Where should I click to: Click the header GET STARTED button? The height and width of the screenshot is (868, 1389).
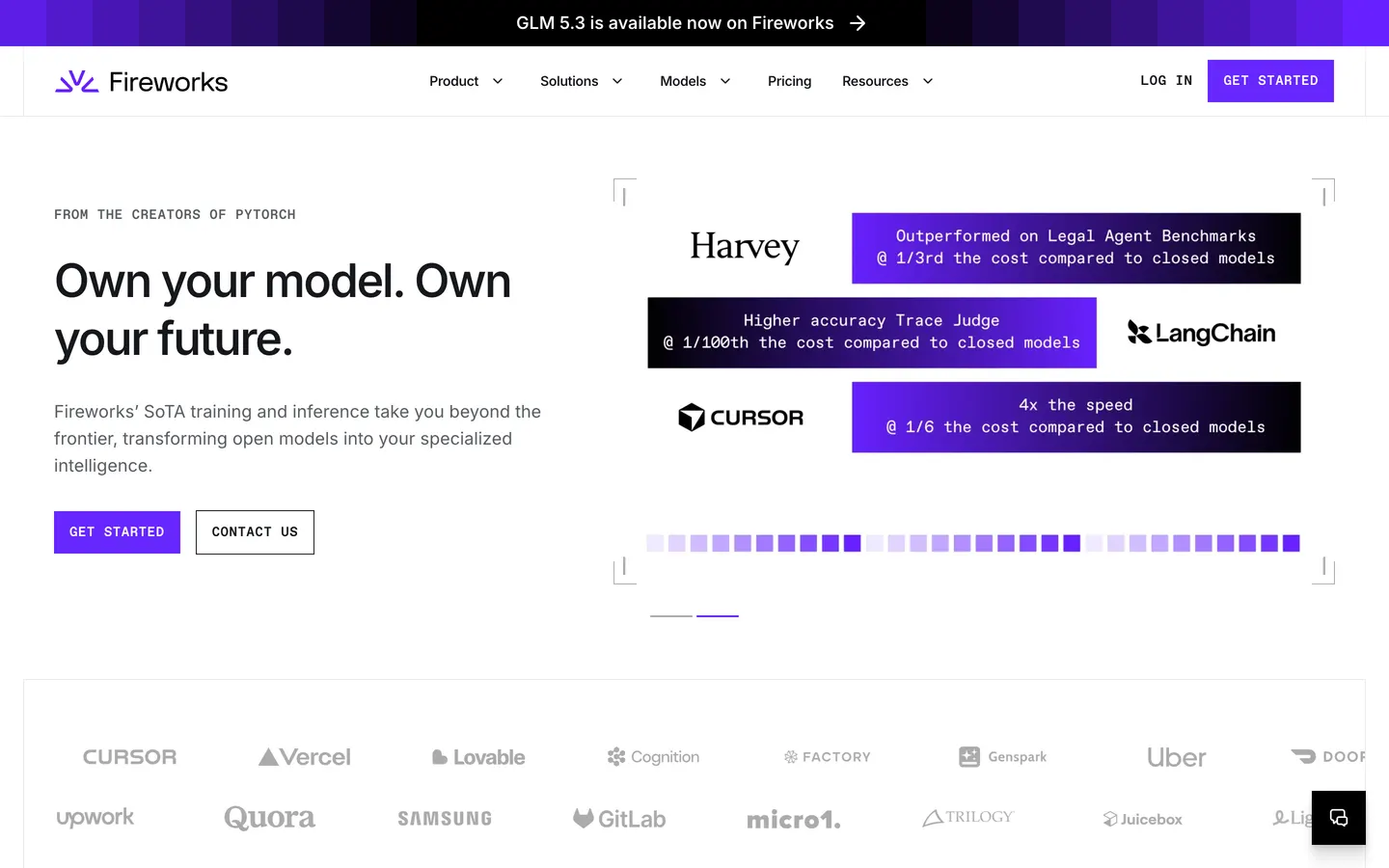point(1270,81)
